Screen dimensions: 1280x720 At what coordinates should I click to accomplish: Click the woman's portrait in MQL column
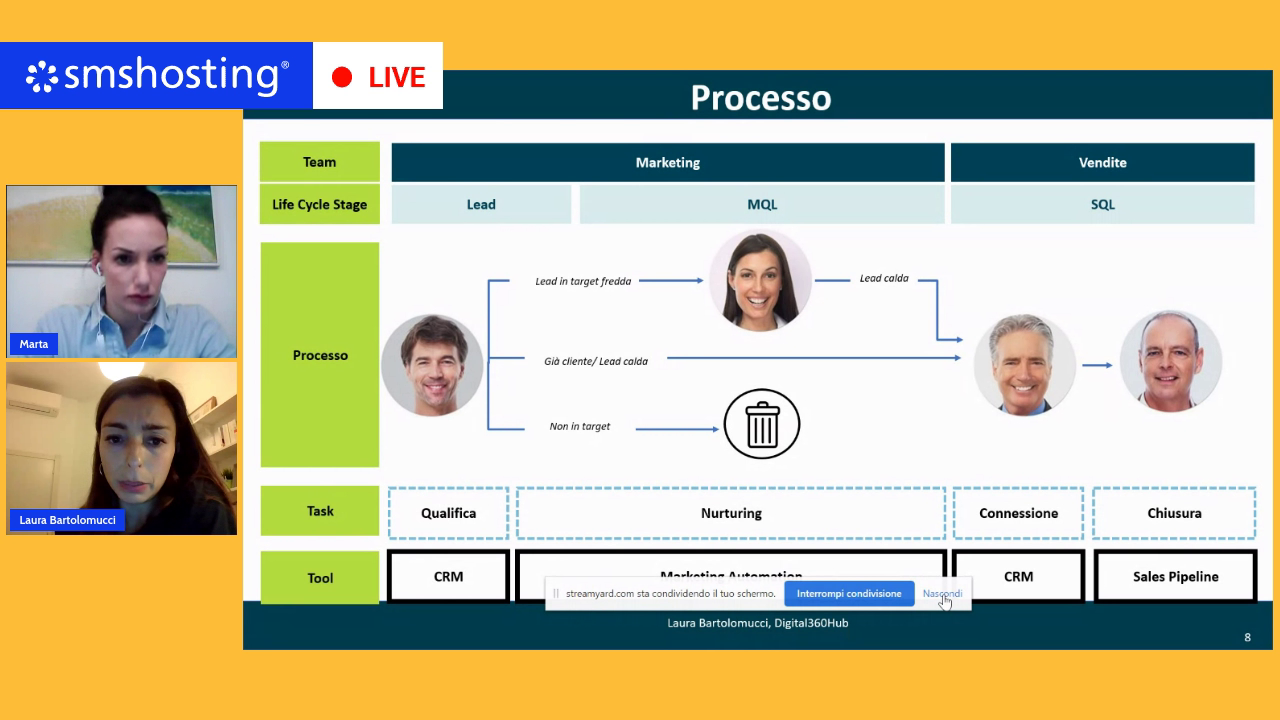(760, 281)
